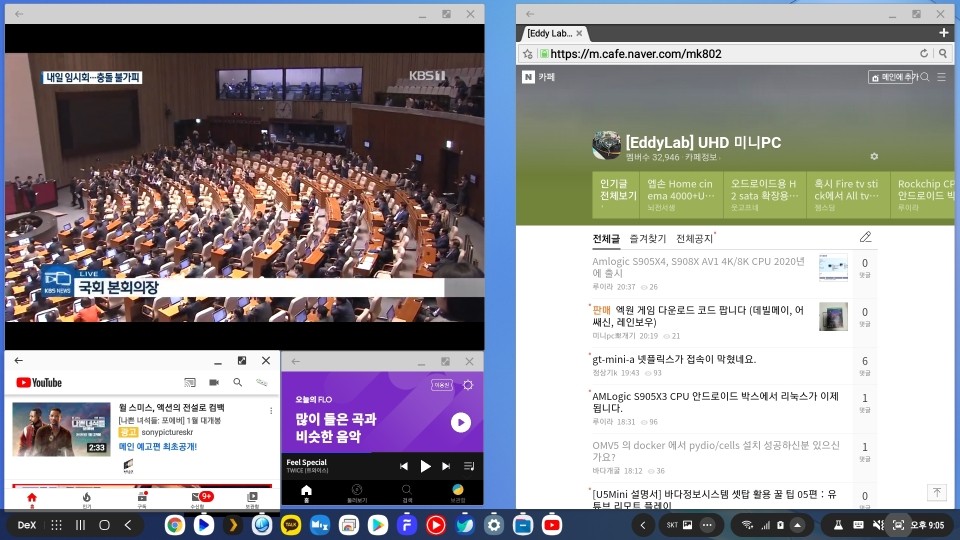The image size is (960, 540).
Task: Open the Settings gear on the taskbar
Action: tap(493, 525)
